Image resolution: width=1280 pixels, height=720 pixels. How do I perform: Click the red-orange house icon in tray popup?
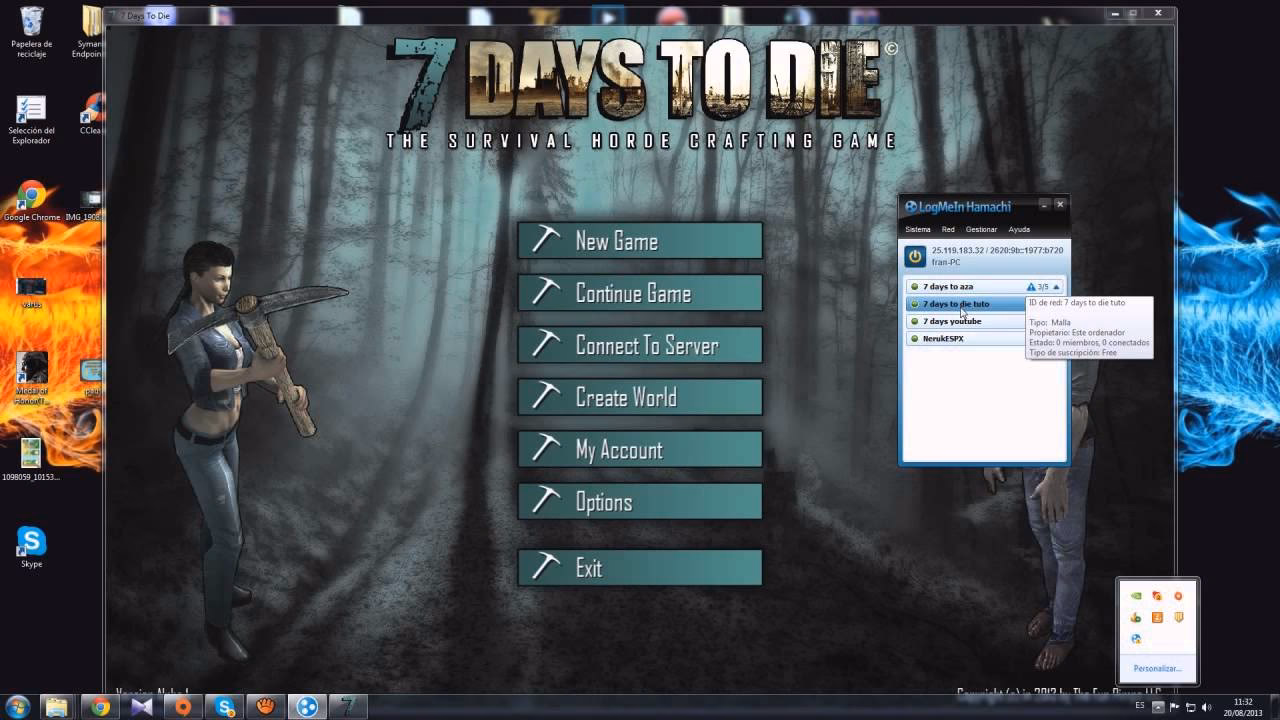[1157, 596]
